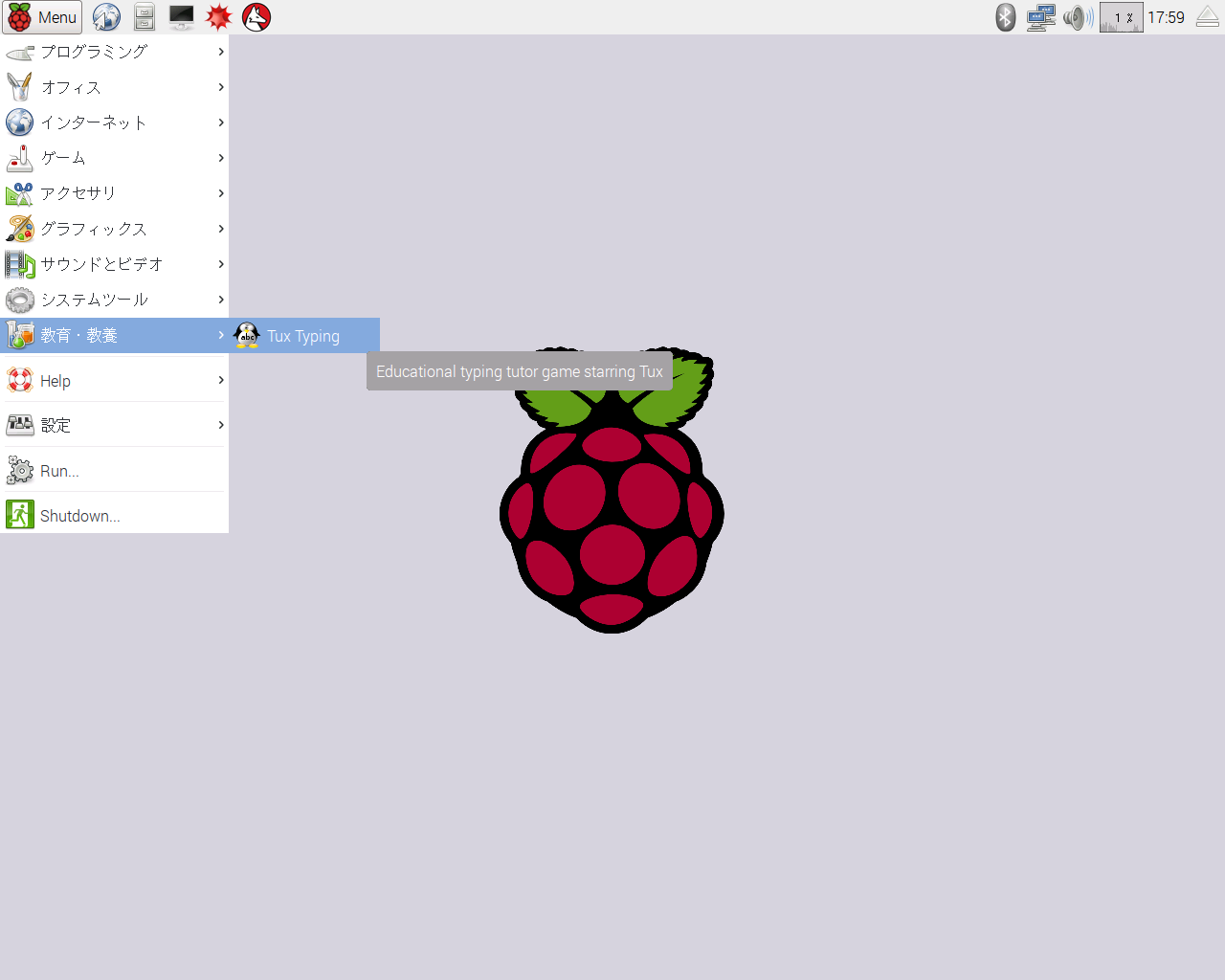The width and height of the screenshot is (1225, 980).
Task: Click the programming category icon
Action: 20,53
